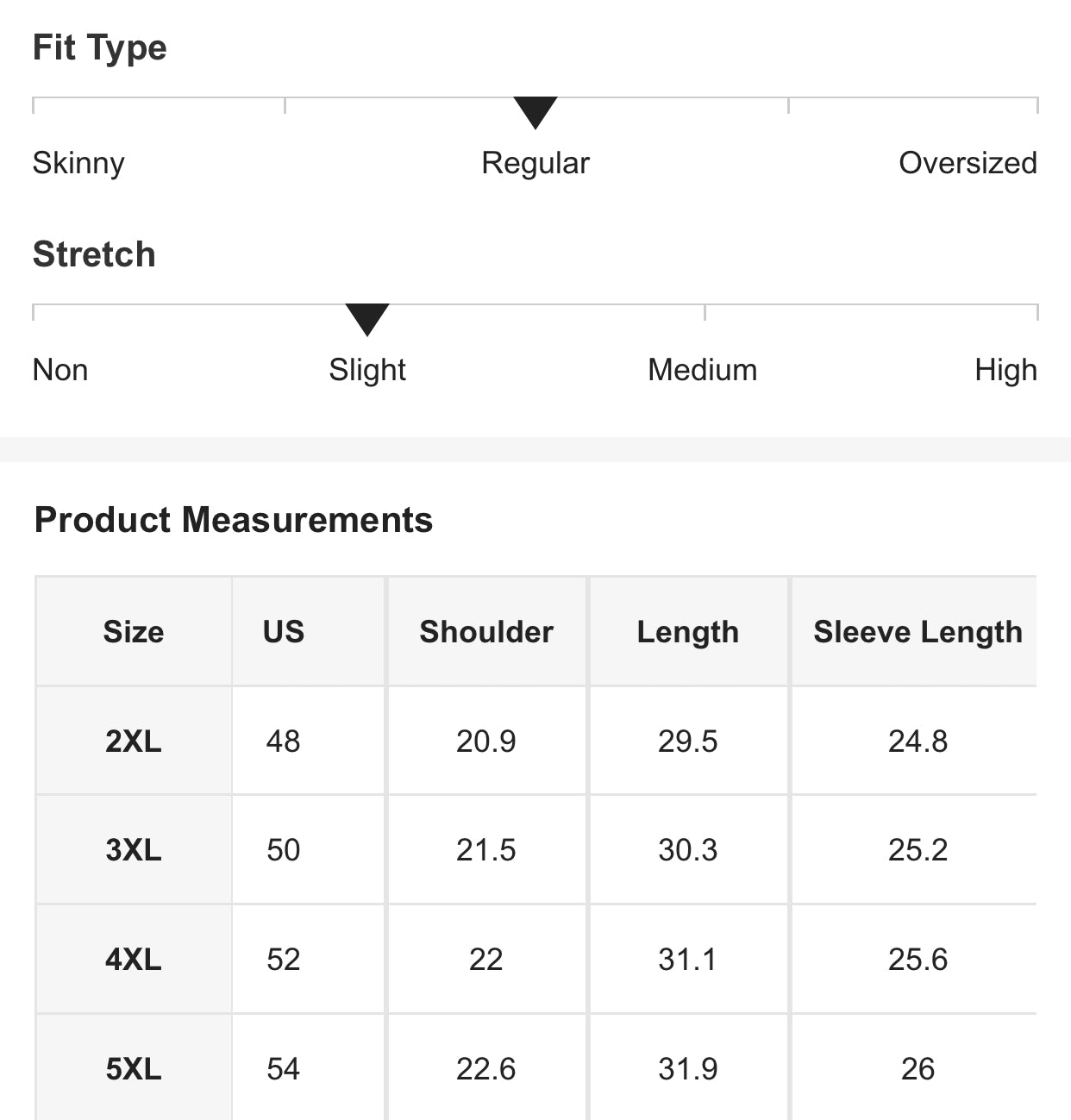Select the 4XL size row label
This screenshot has height=1120, width=1071.
(x=134, y=960)
